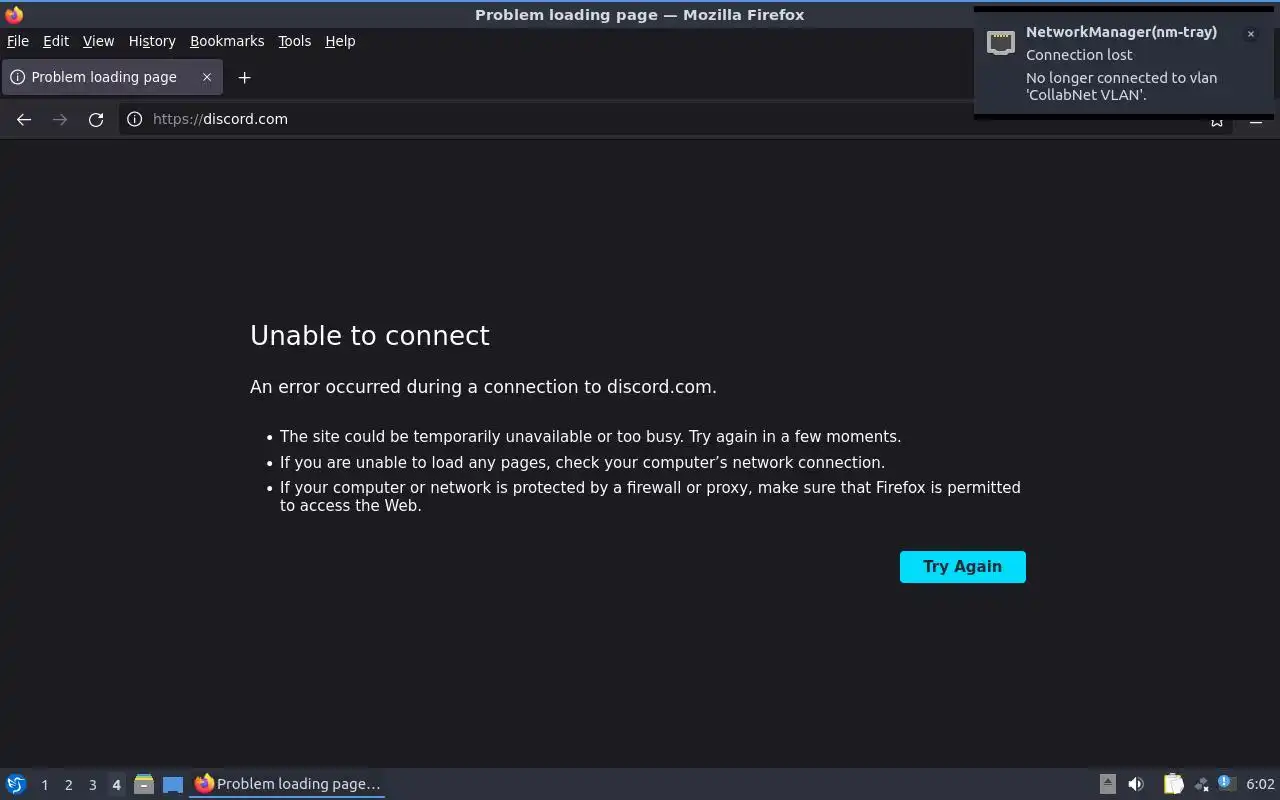
Task: Go back to the previous page
Action: click(24, 119)
